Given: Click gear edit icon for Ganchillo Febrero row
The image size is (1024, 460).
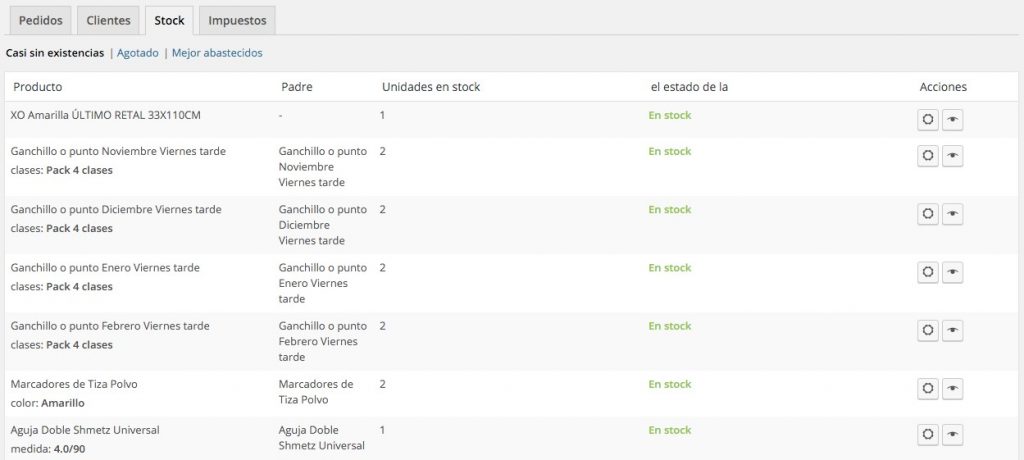Looking at the screenshot, I should 927,330.
